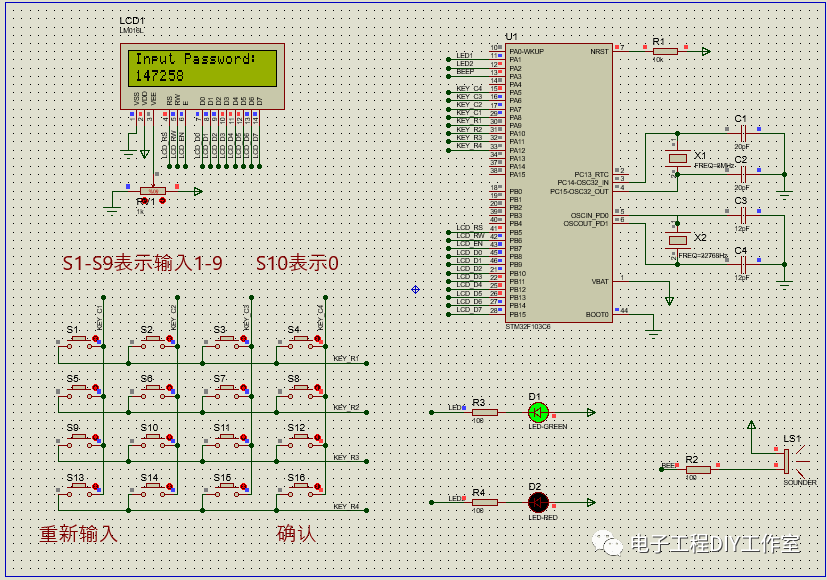
Task: Click resistor R1 on NRST line
Action: click(664, 50)
